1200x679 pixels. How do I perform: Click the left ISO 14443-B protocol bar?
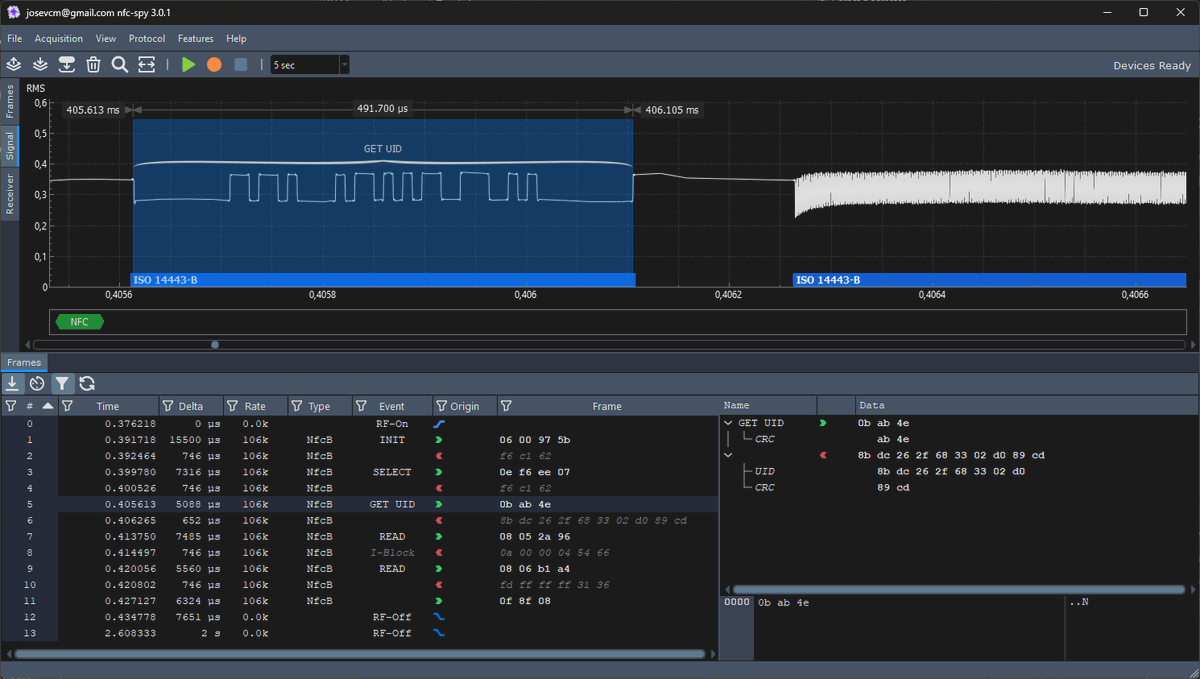(383, 280)
